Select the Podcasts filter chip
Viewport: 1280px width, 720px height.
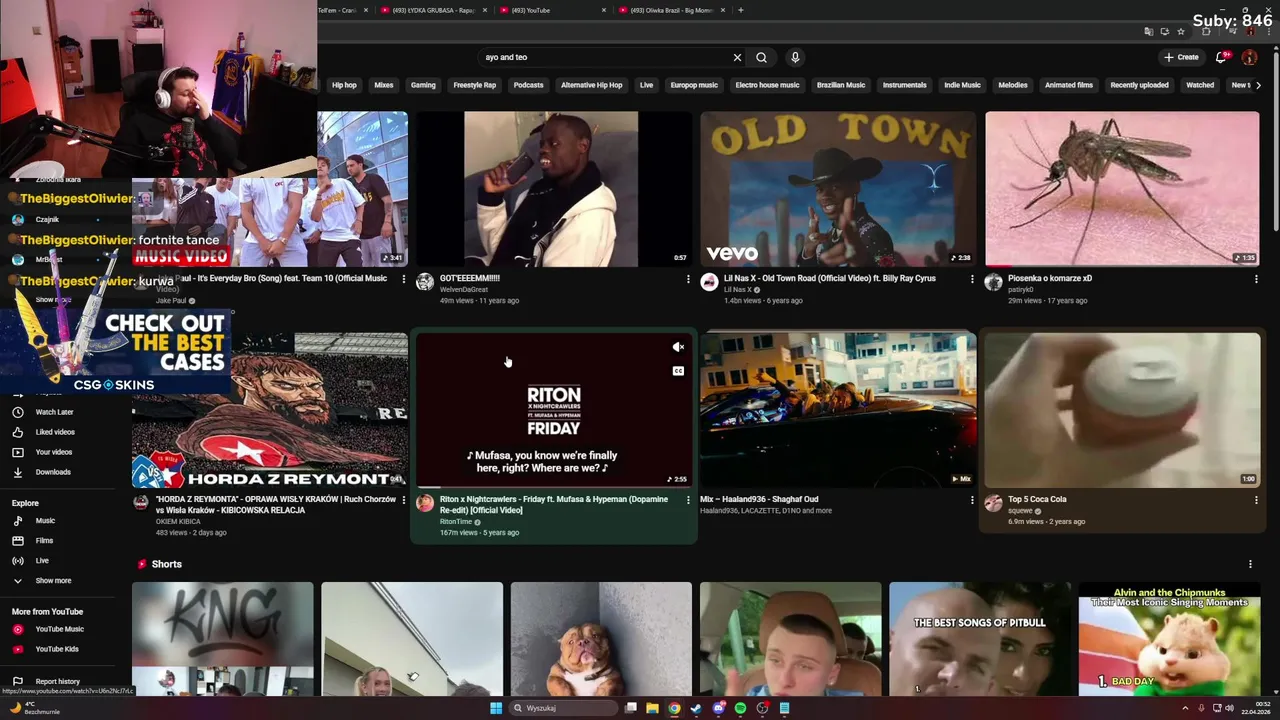528,85
